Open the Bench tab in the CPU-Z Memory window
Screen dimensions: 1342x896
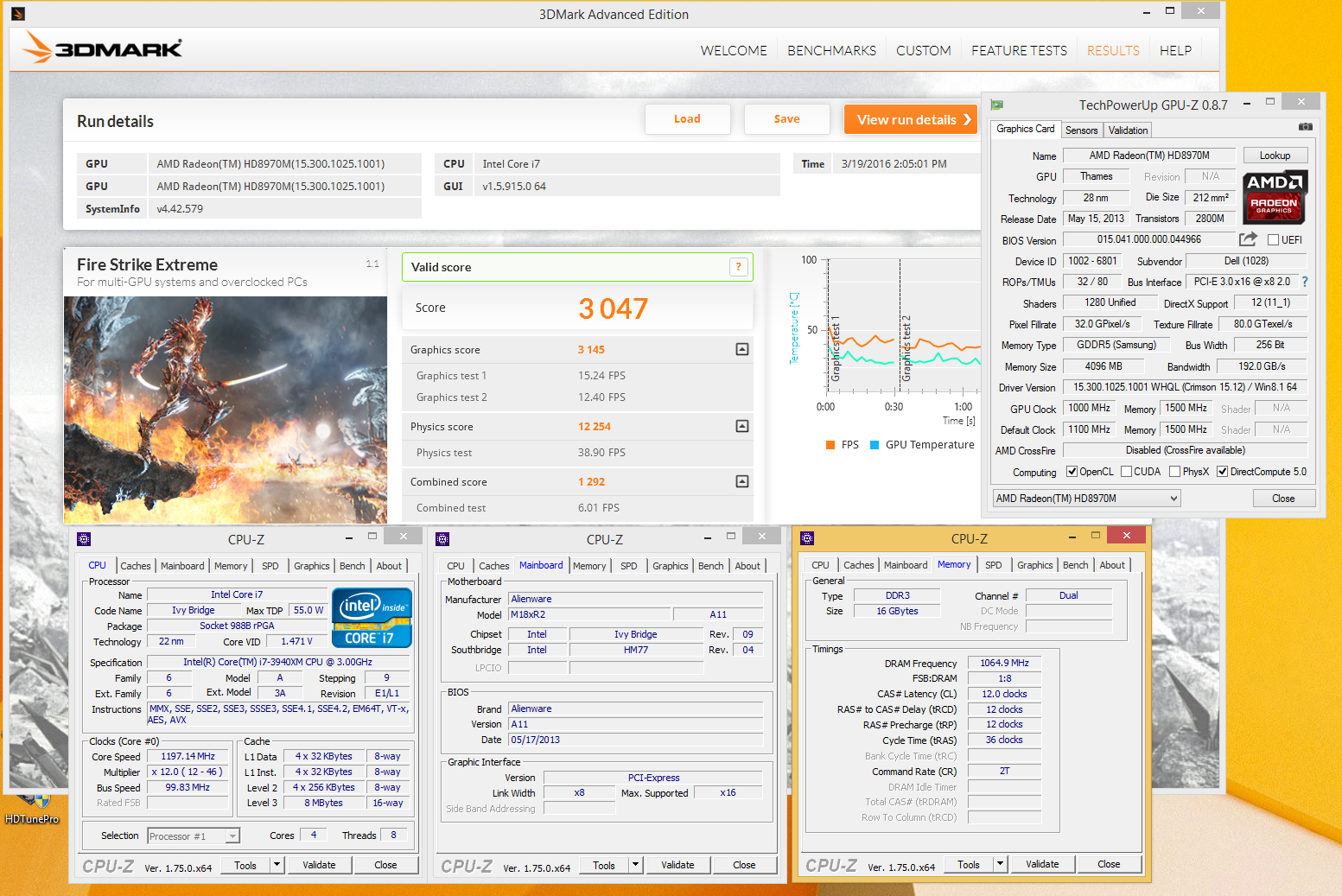click(1076, 565)
